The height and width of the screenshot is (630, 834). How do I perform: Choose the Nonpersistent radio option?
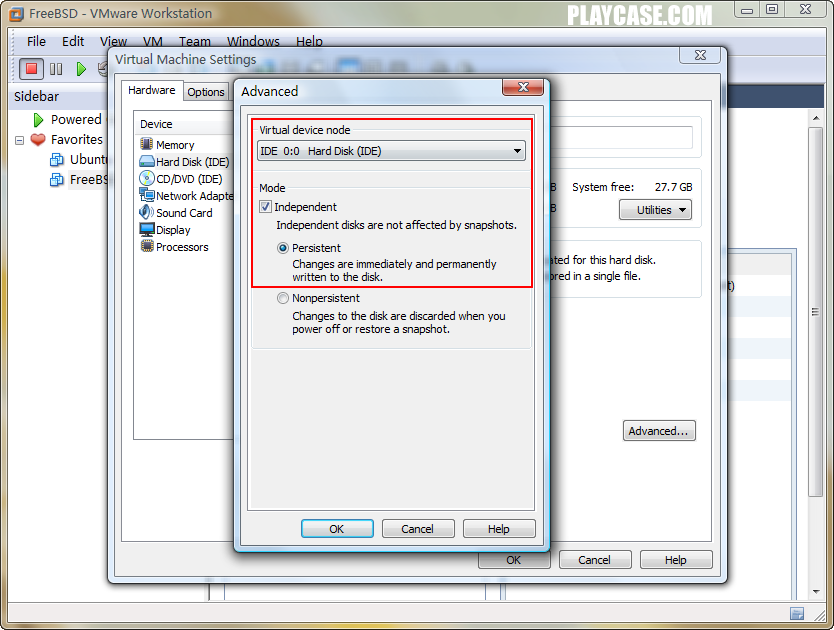coord(283,298)
